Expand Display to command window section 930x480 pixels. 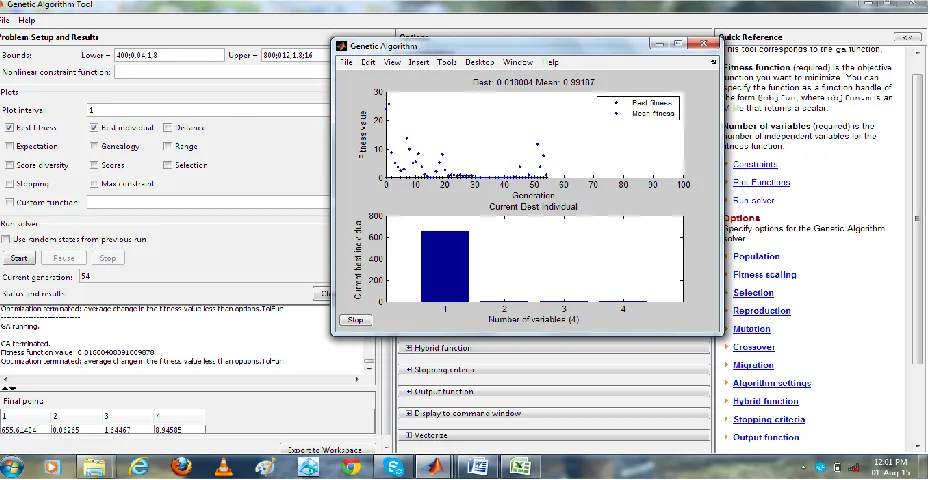(409, 414)
